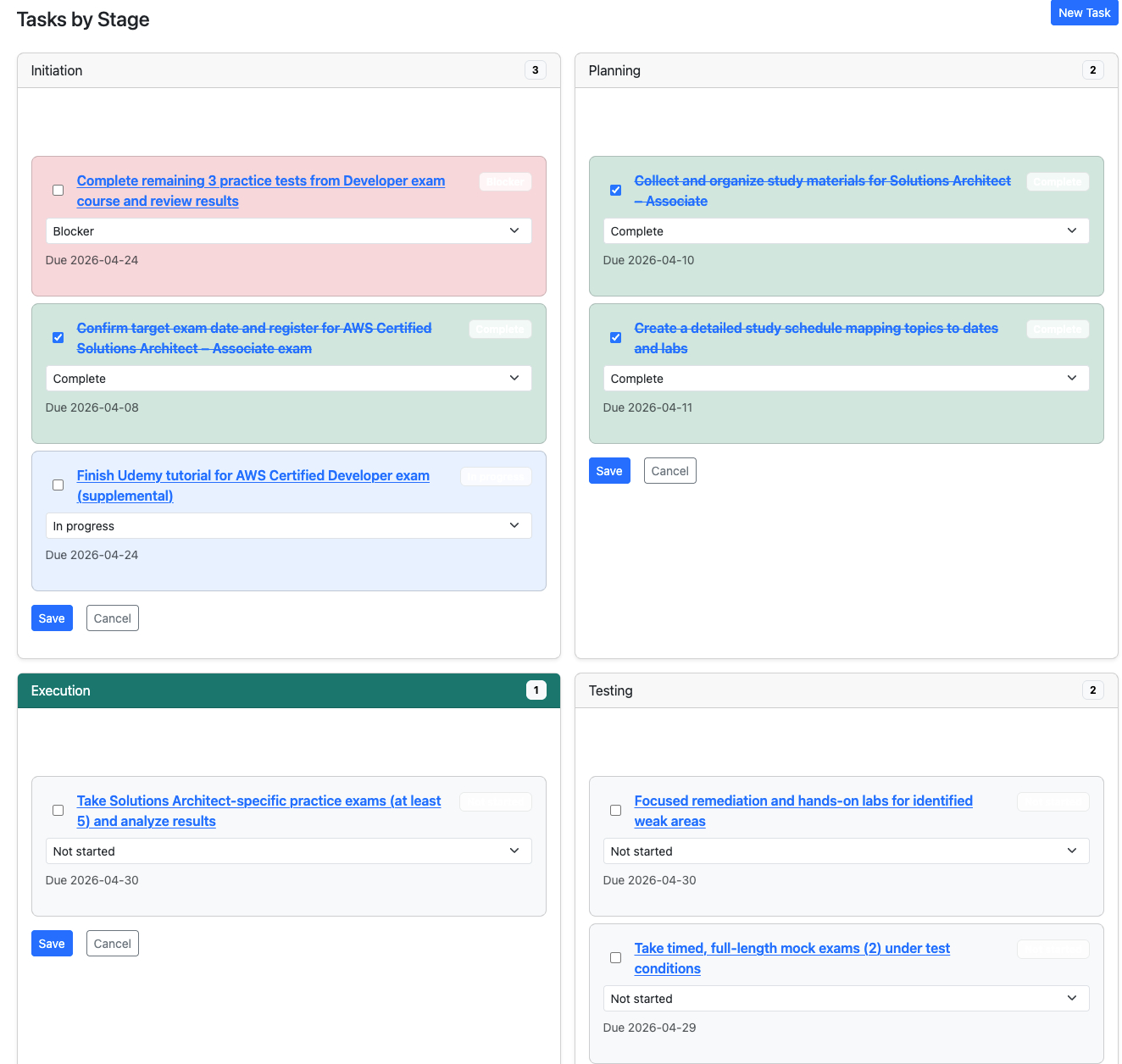Uncheck the 'Confirm target exam date' task checkbox
The height and width of the screenshot is (1064, 1122).
point(58,337)
